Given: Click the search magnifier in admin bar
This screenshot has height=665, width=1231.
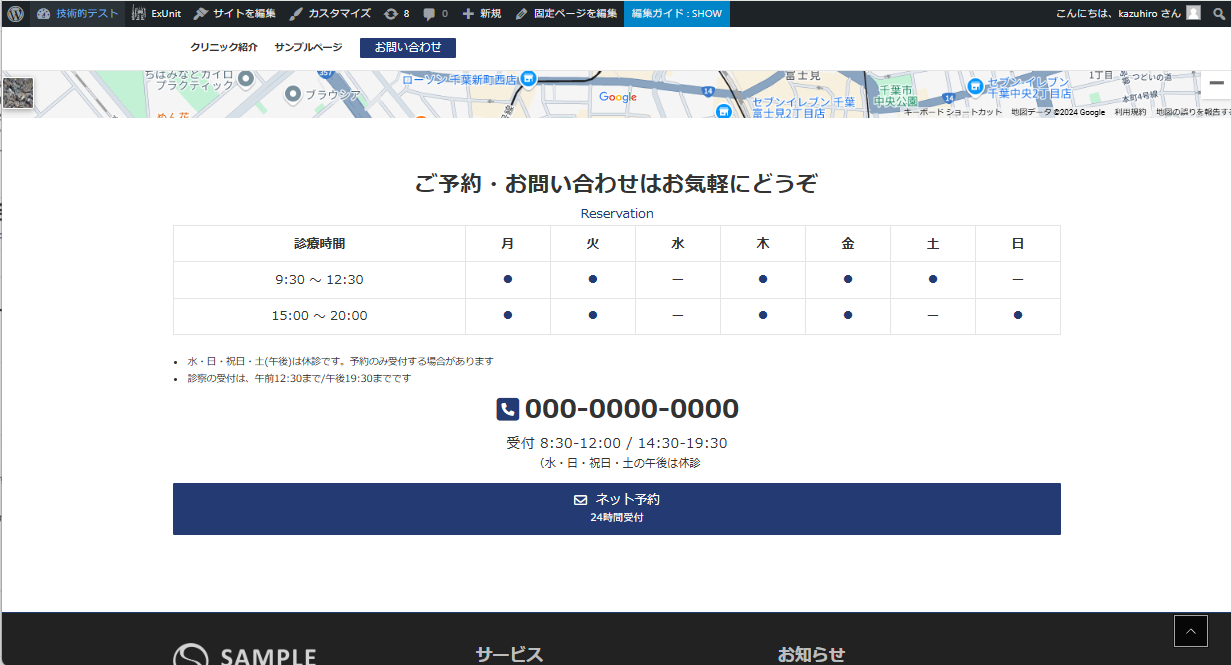Looking at the screenshot, I should coord(1218,14).
